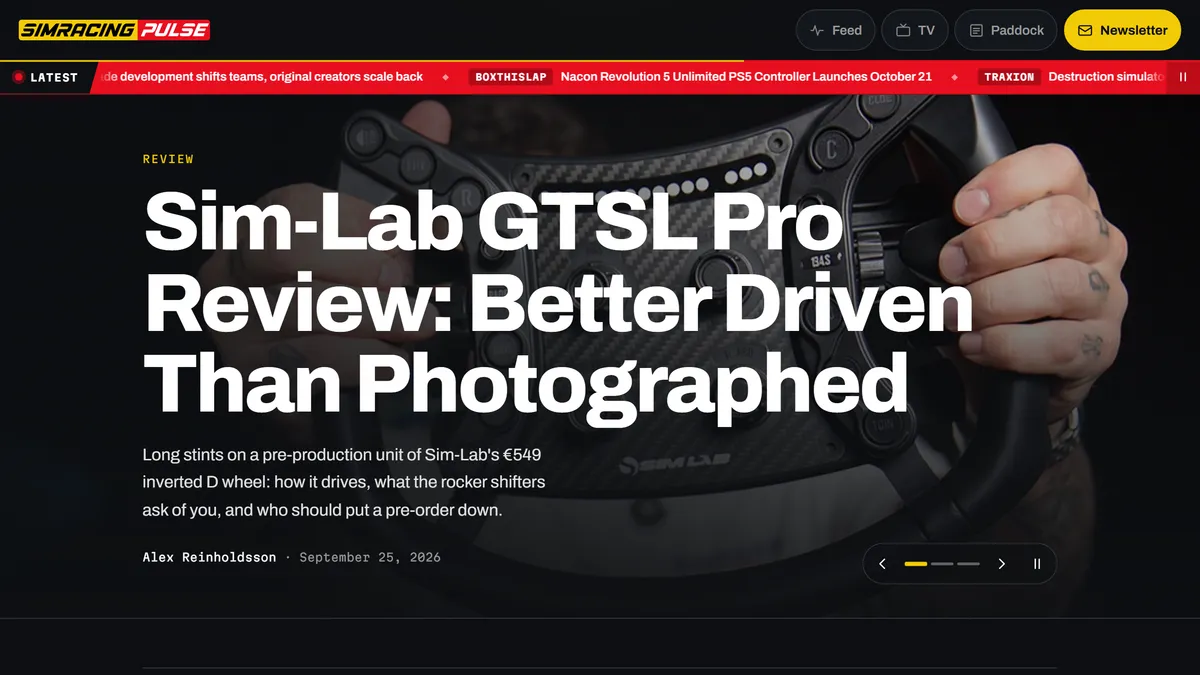Open the Paddock nav item

tap(1006, 30)
